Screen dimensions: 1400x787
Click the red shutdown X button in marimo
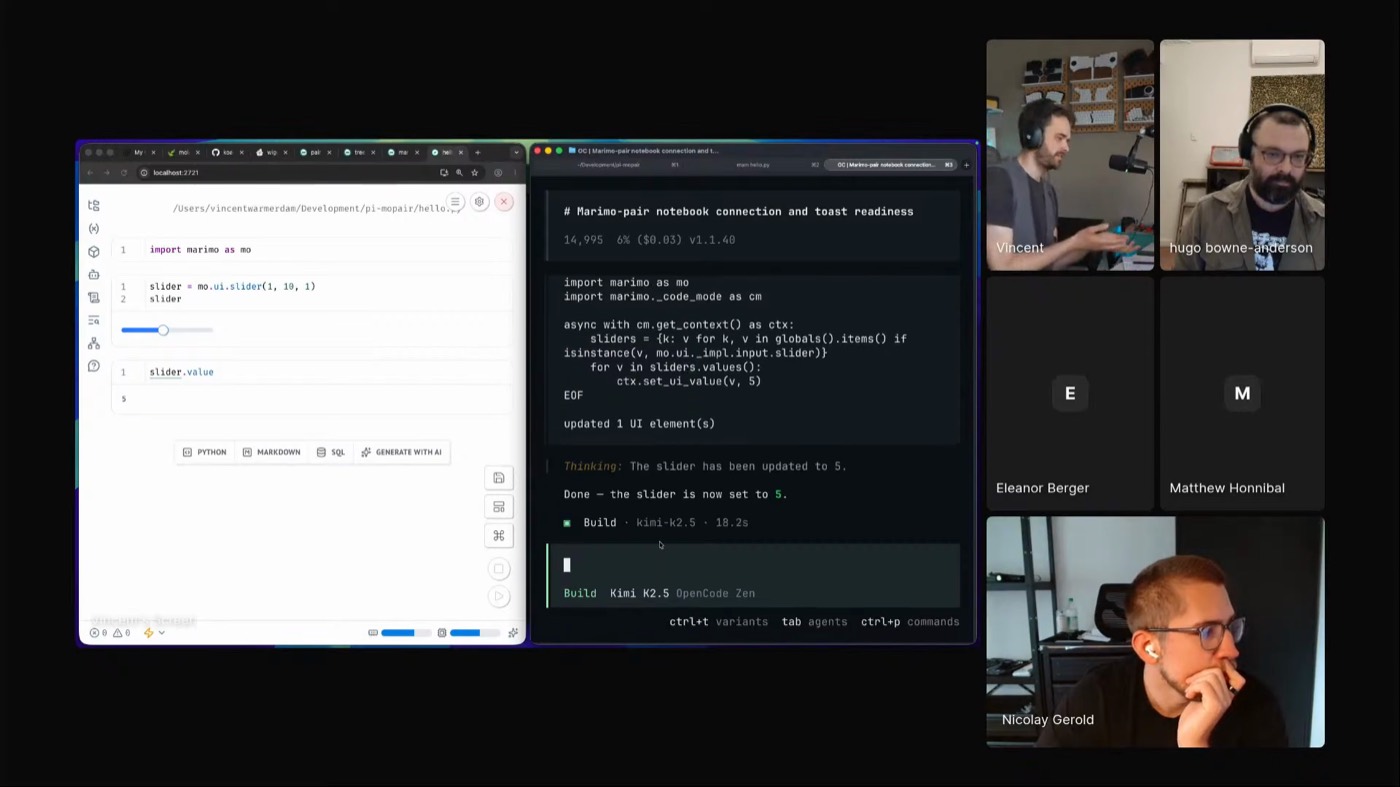[x=504, y=202]
